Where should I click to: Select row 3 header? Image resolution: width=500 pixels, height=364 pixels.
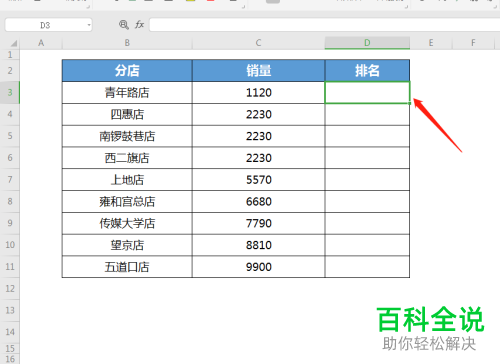10,92
